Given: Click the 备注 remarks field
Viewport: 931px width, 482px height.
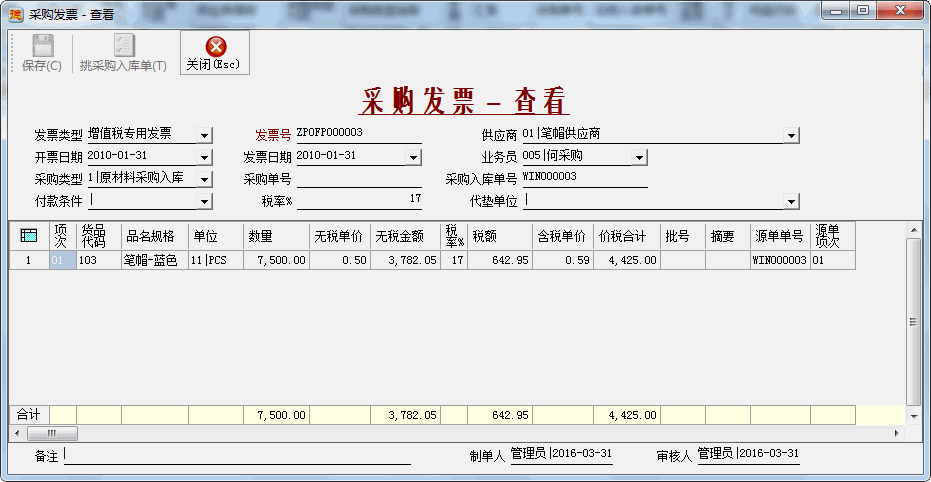Looking at the screenshot, I should 237,455.
